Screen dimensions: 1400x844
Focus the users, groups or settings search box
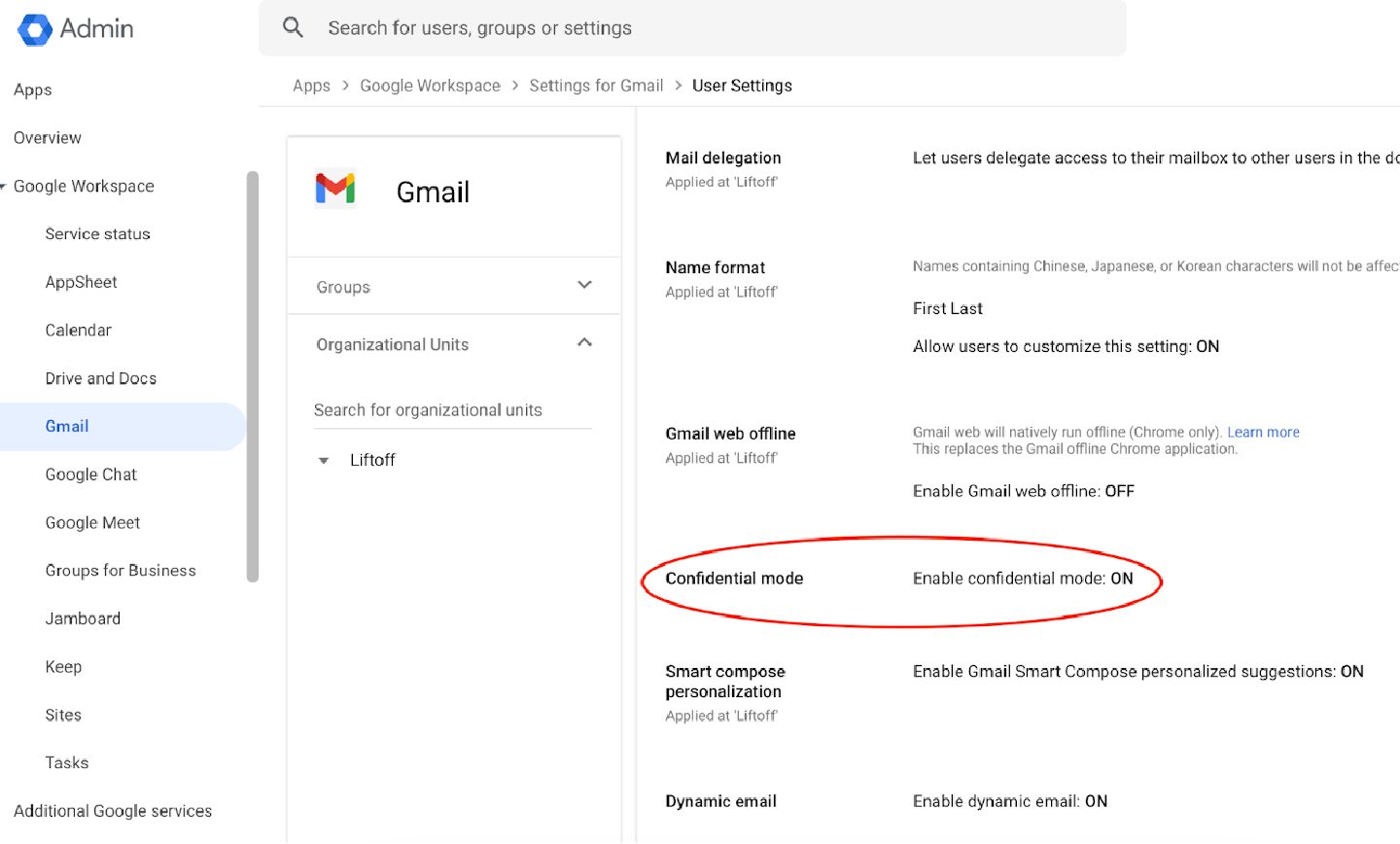(692, 28)
